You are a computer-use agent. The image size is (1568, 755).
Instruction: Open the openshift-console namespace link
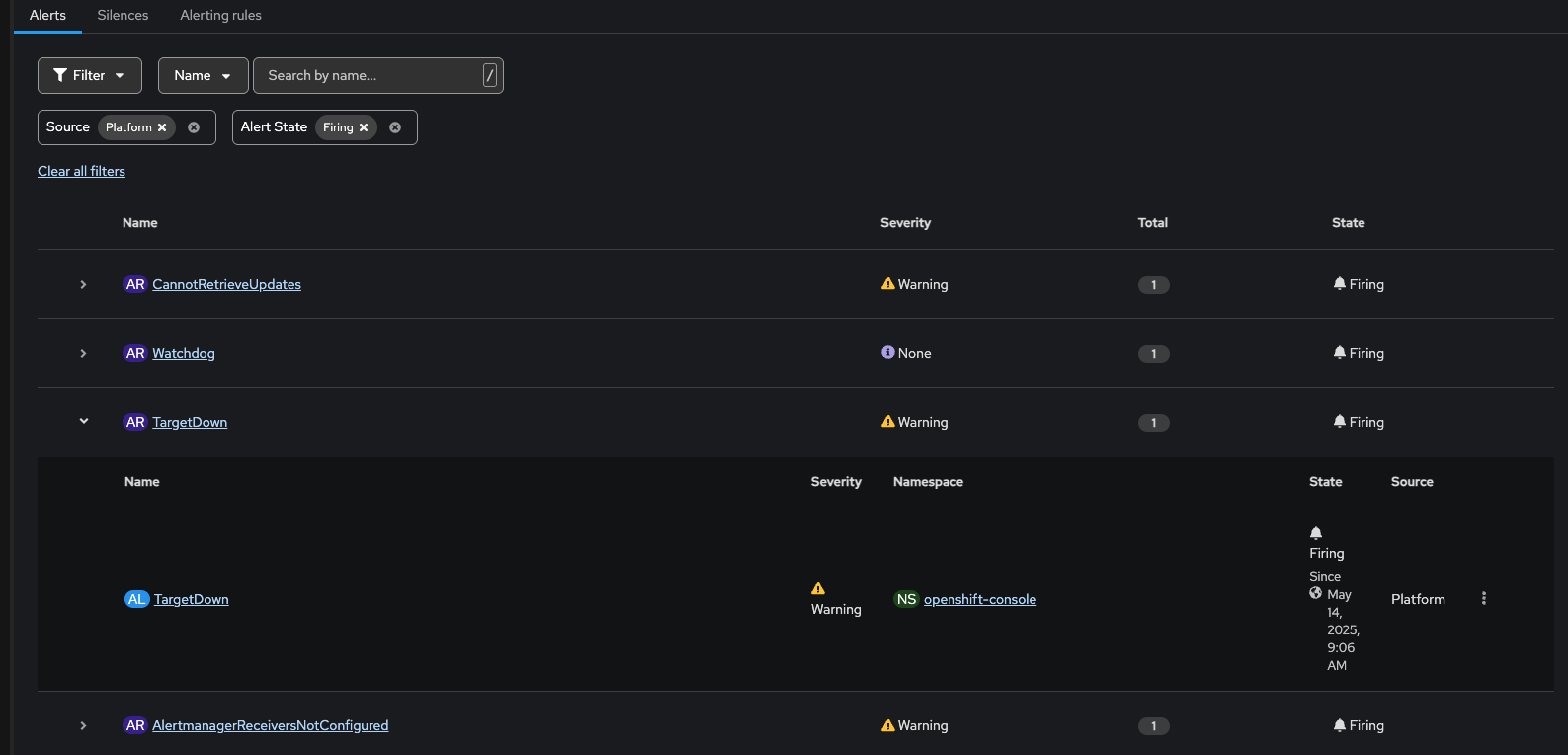pos(980,599)
